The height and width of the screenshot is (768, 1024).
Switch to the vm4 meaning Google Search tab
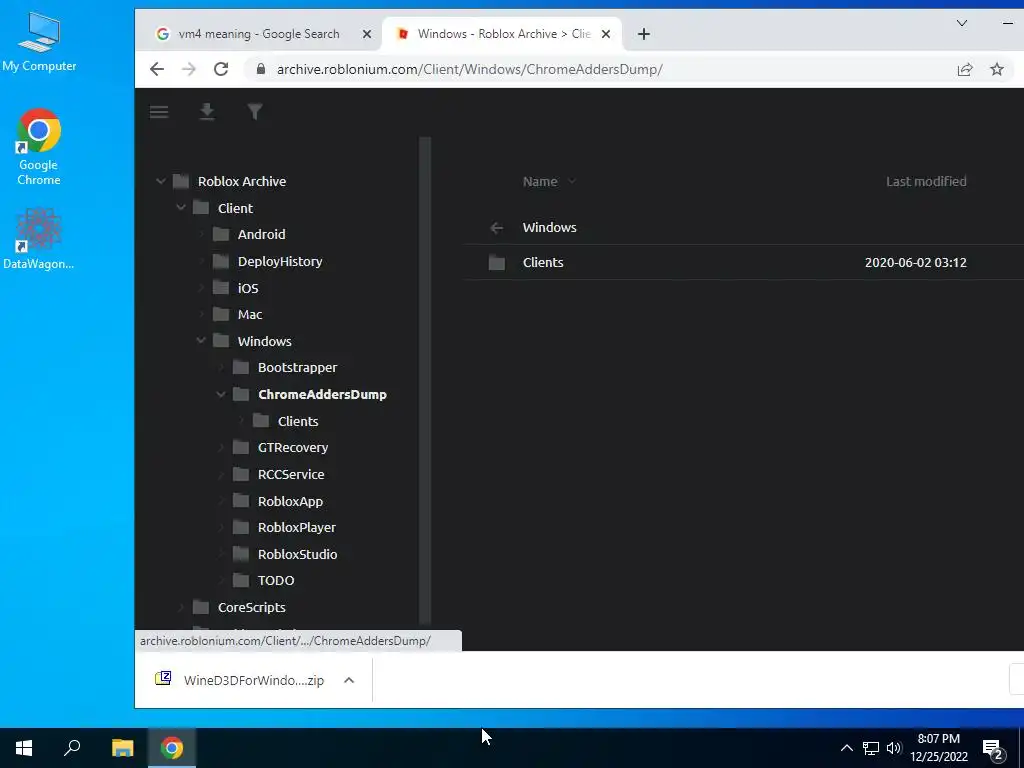(258, 34)
